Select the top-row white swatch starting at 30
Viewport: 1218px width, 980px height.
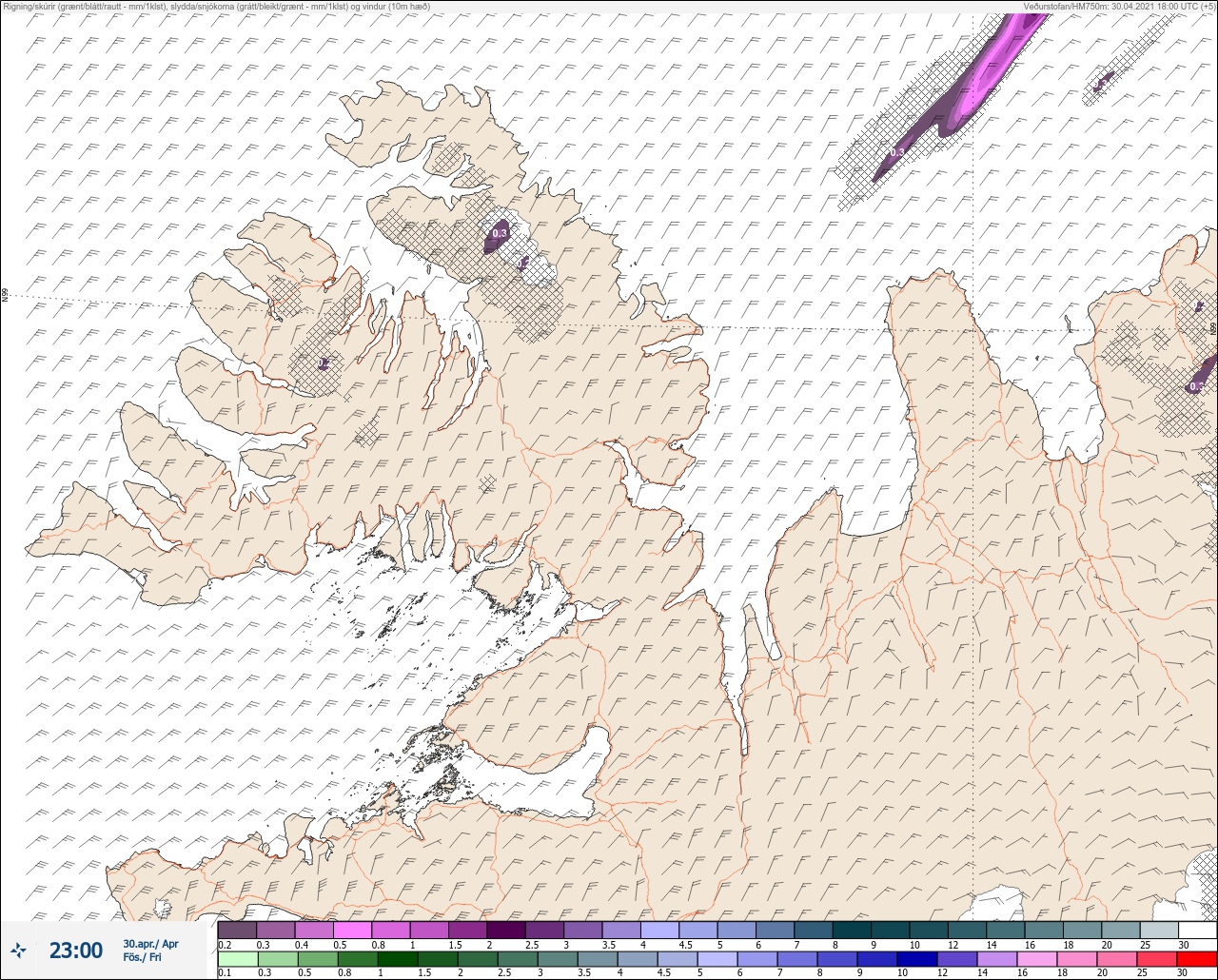click(1198, 930)
